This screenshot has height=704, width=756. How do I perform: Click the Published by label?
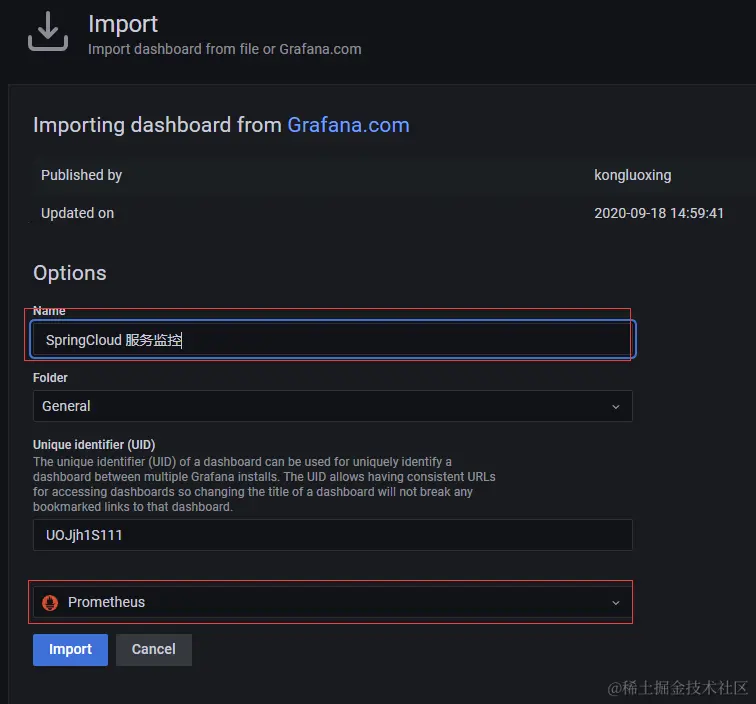click(81, 175)
